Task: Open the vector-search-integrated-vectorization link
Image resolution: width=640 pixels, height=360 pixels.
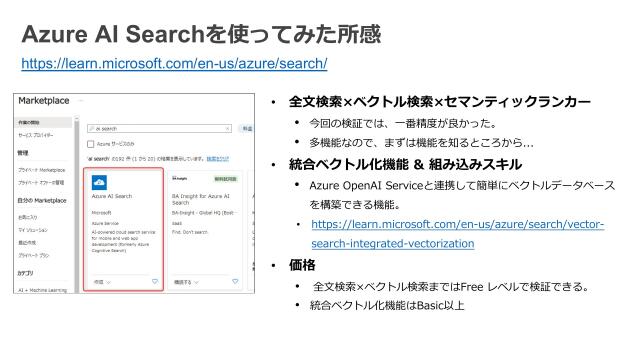Action: (457, 234)
